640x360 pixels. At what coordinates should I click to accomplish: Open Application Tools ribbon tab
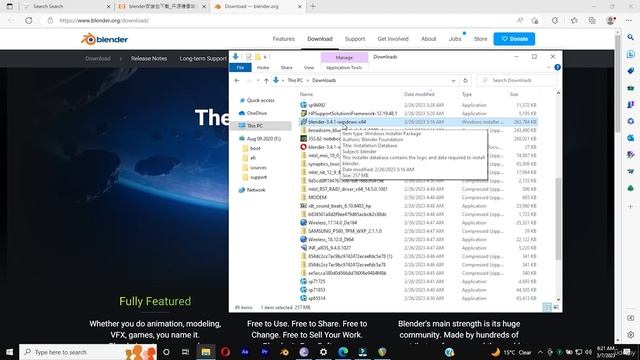click(x=344, y=67)
